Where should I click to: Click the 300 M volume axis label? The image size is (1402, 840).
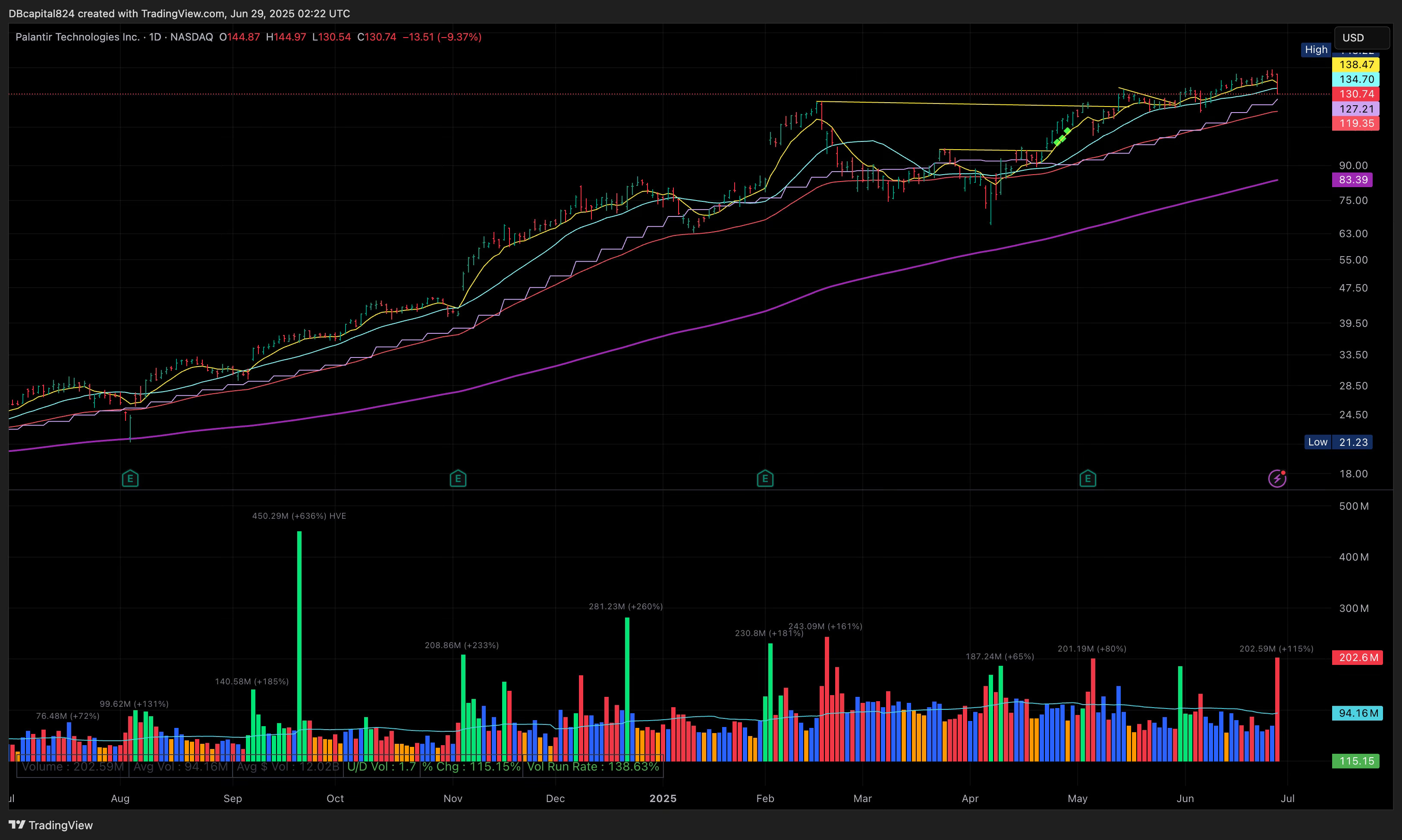[x=1354, y=608]
